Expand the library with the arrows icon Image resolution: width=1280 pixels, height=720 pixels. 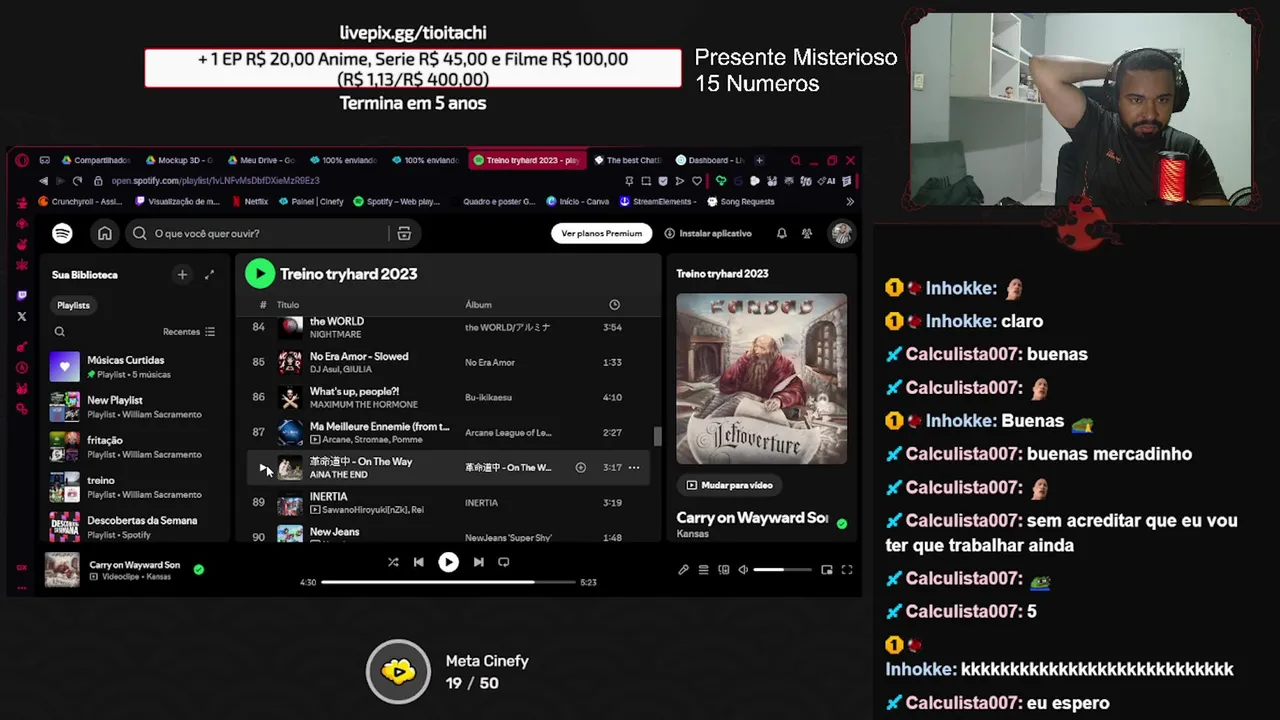coord(209,274)
